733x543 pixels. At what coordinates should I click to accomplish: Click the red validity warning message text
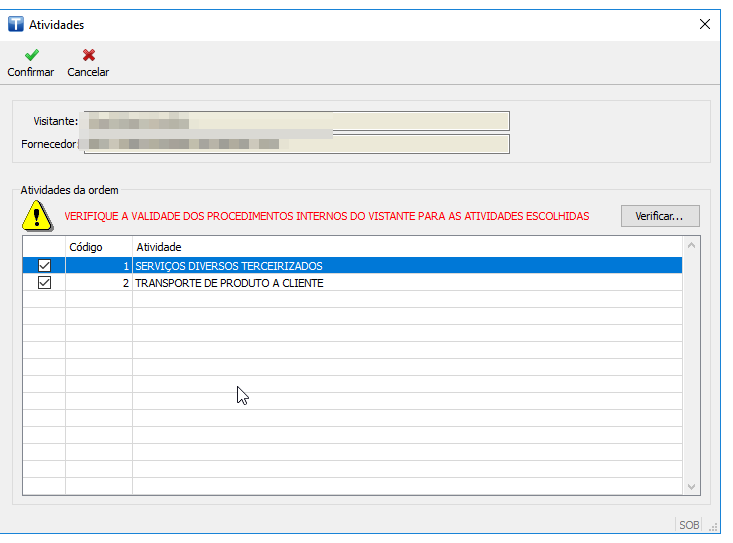click(327, 216)
